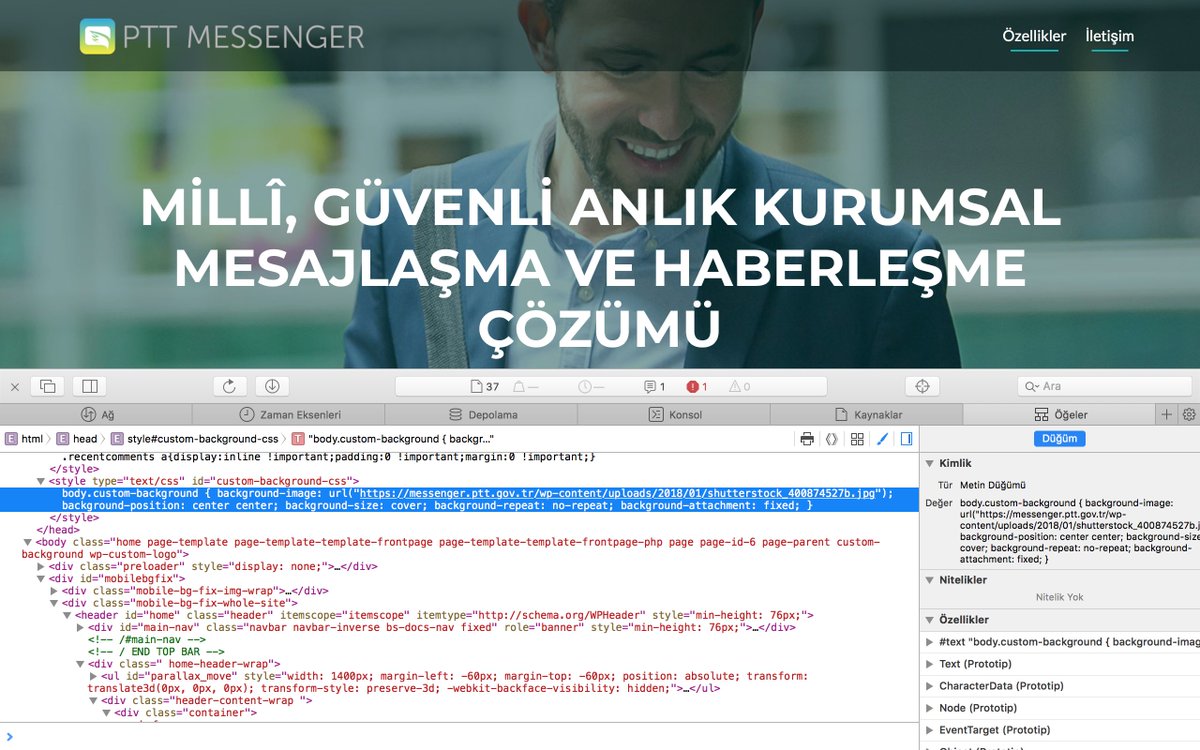Toggle the details sidebar panel icon
The height and width of the screenshot is (750, 1200).
click(x=906, y=439)
